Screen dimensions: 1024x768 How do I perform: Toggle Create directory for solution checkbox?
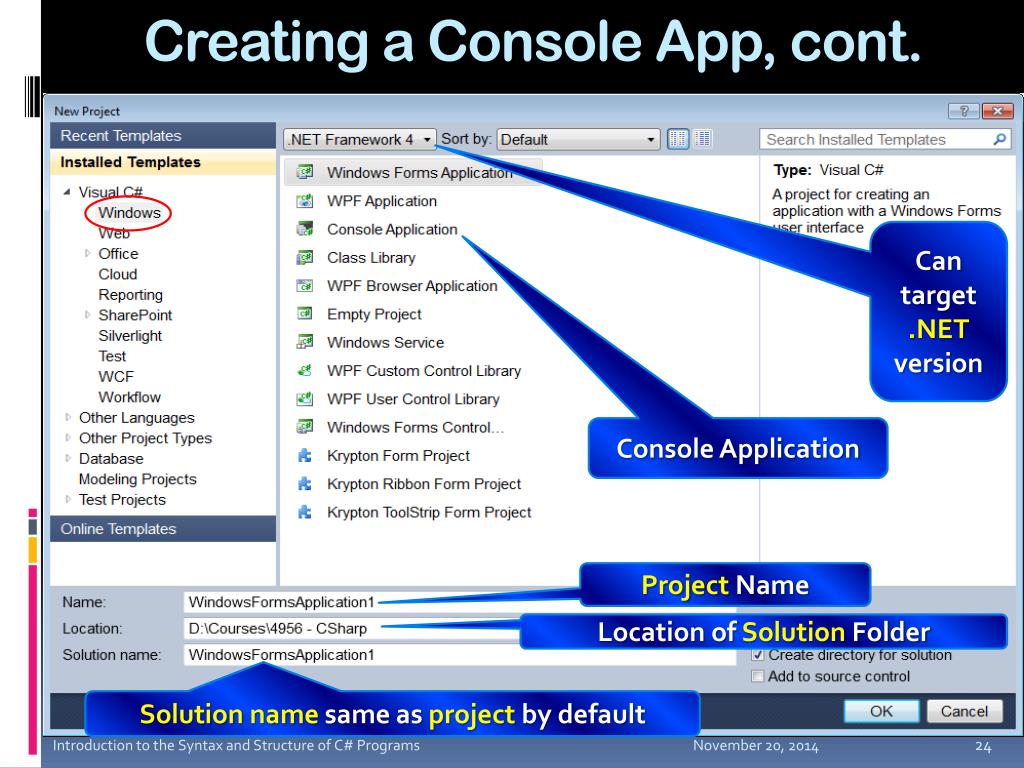pyautogui.click(x=758, y=654)
